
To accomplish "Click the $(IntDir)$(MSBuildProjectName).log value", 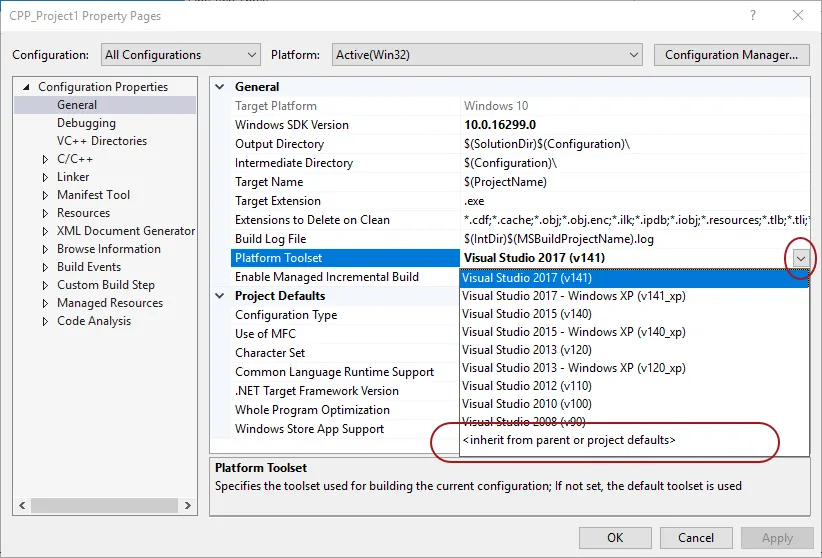I will click(x=559, y=239).
